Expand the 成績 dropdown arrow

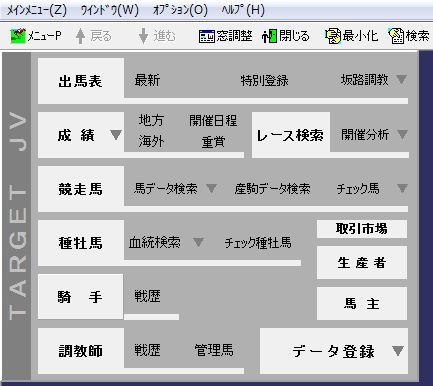[116, 135]
